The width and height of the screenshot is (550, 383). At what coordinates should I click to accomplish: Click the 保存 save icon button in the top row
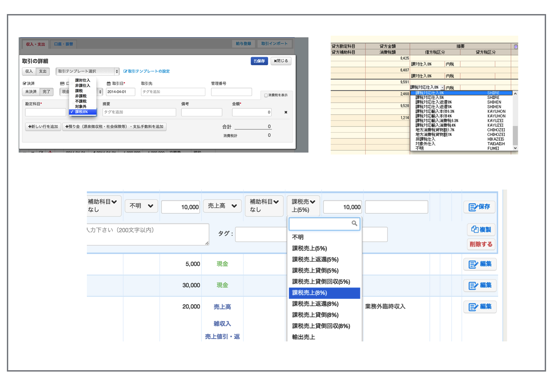click(x=479, y=207)
